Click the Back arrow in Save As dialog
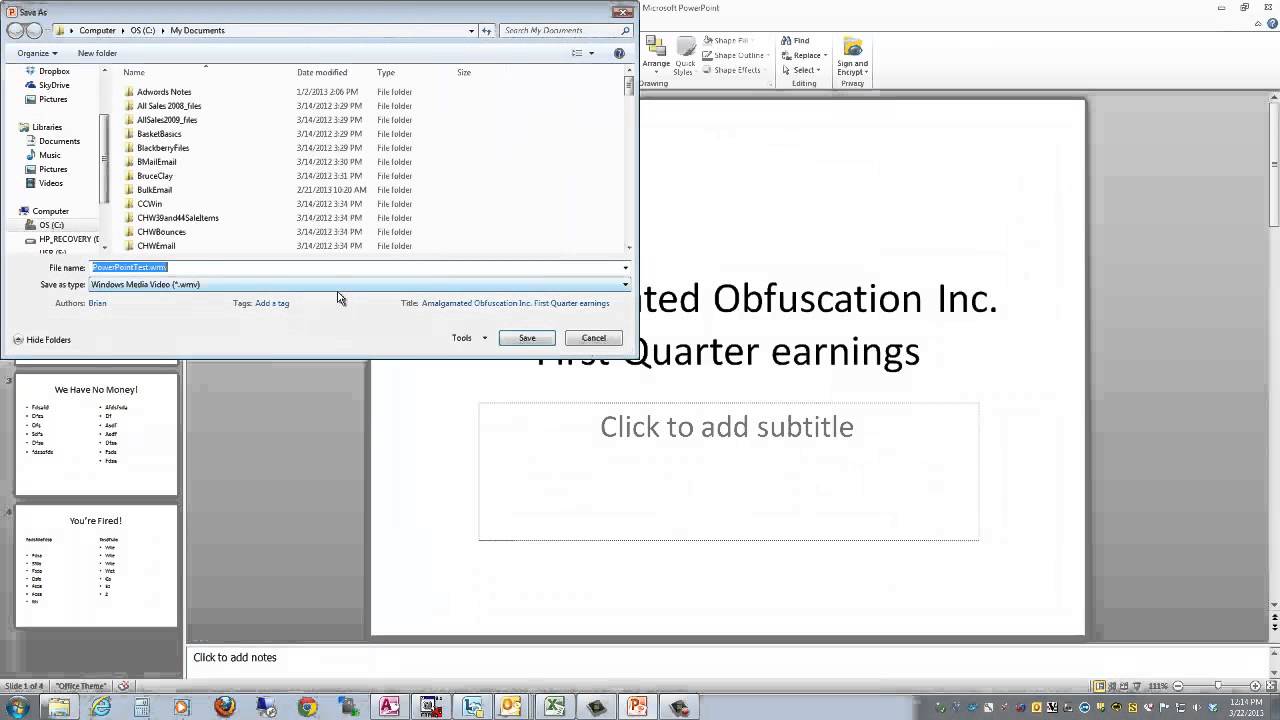This screenshot has width=1280, height=720. pyautogui.click(x=15, y=30)
